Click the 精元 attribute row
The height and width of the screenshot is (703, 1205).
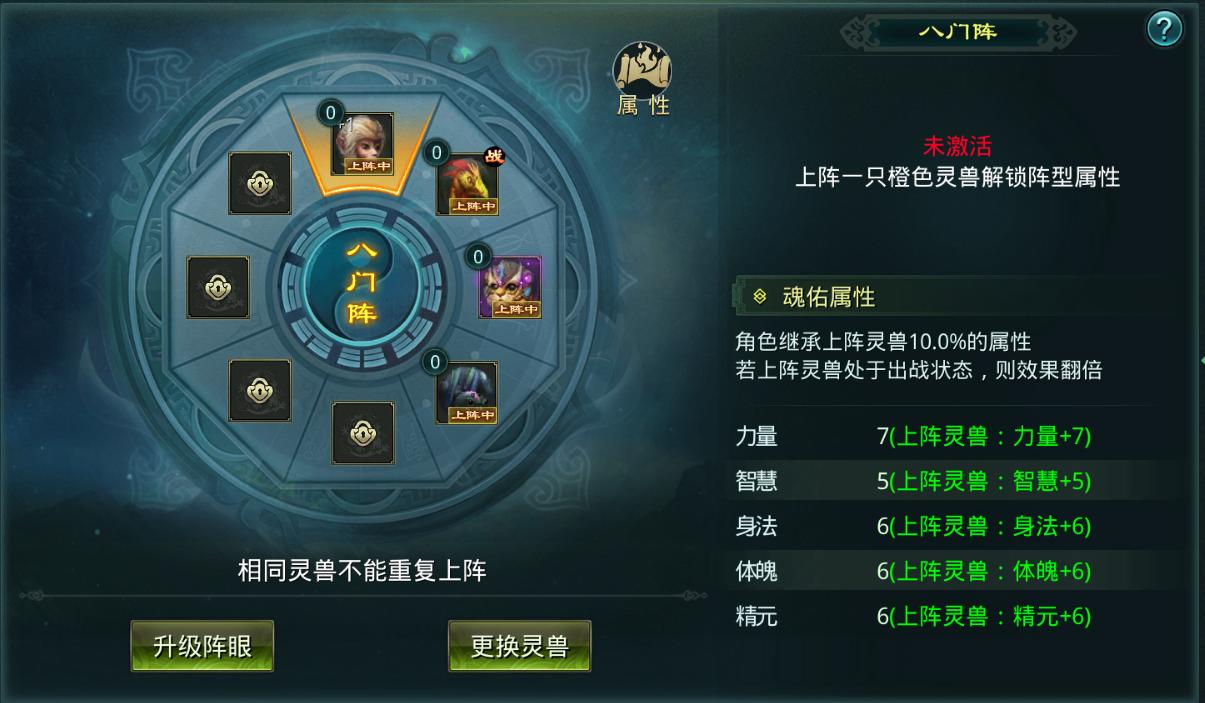[x=956, y=616]
